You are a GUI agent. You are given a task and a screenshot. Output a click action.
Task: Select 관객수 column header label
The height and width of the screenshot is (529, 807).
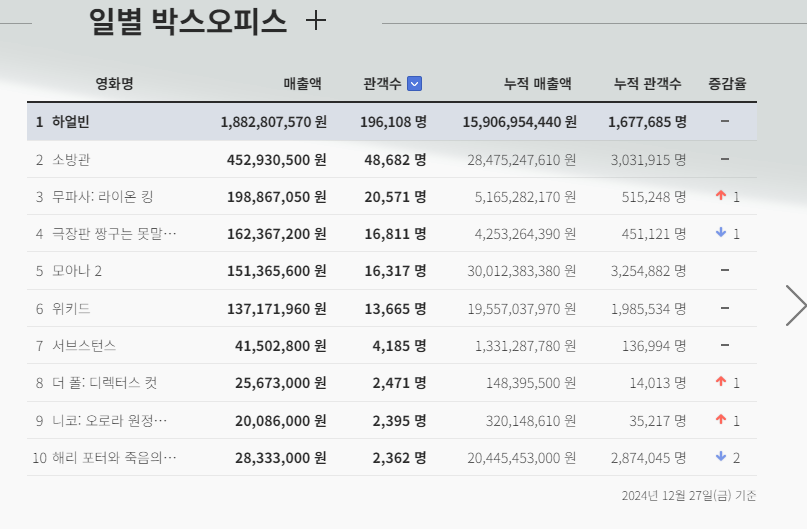click(382, 83)
